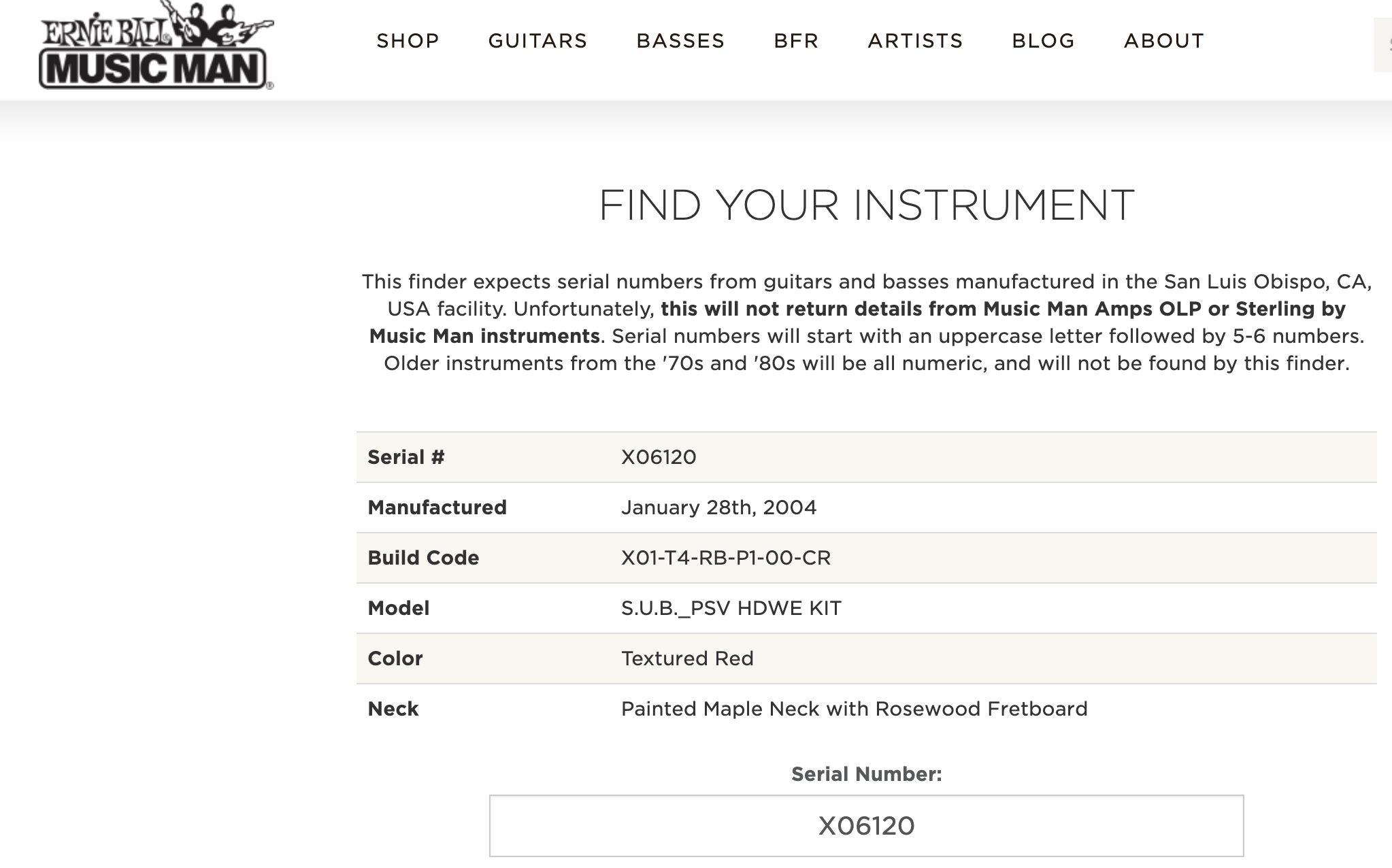Open the BASSES menu
Viewport: 1392px width, 868px height.
(x=680, y=41)
